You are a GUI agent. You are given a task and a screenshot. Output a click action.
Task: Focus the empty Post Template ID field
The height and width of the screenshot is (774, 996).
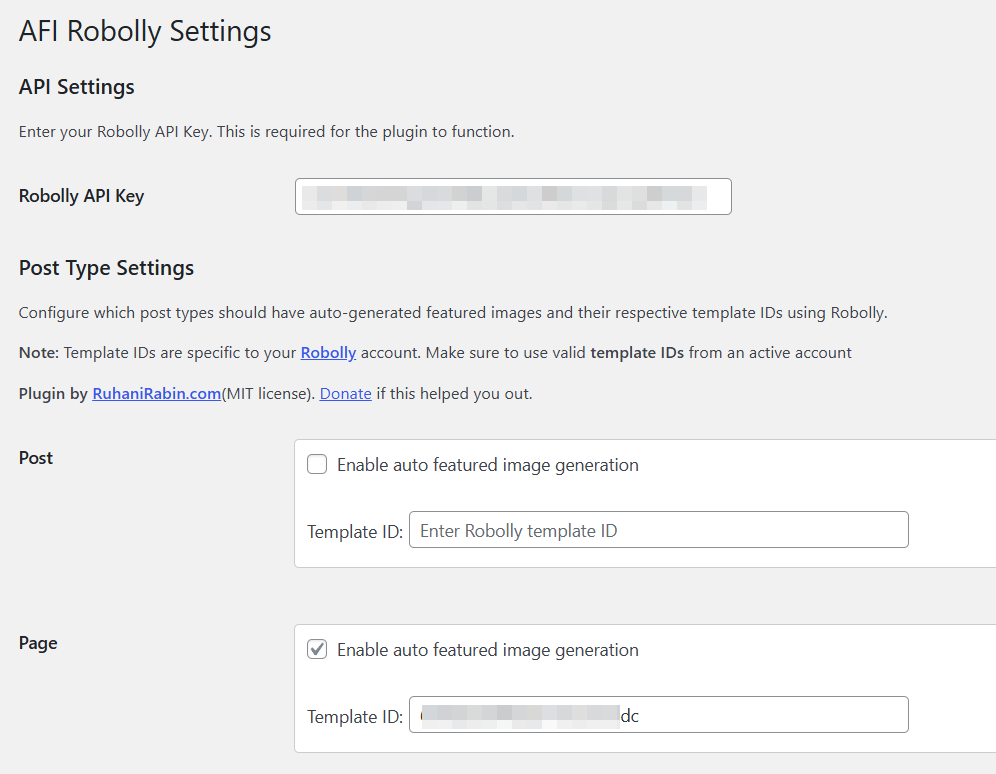[x=658, y=530]
